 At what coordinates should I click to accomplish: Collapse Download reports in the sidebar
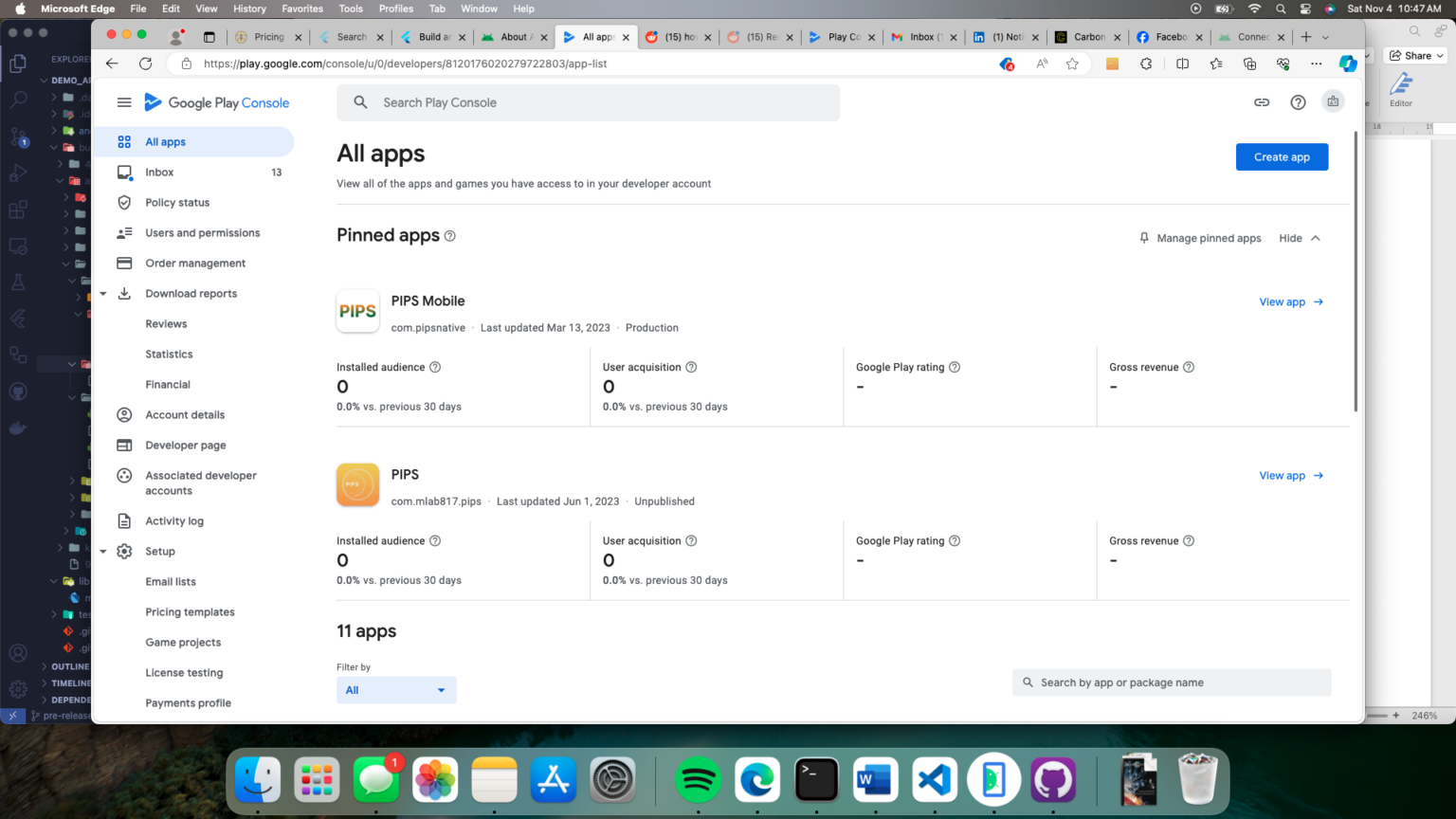point(103,293)
